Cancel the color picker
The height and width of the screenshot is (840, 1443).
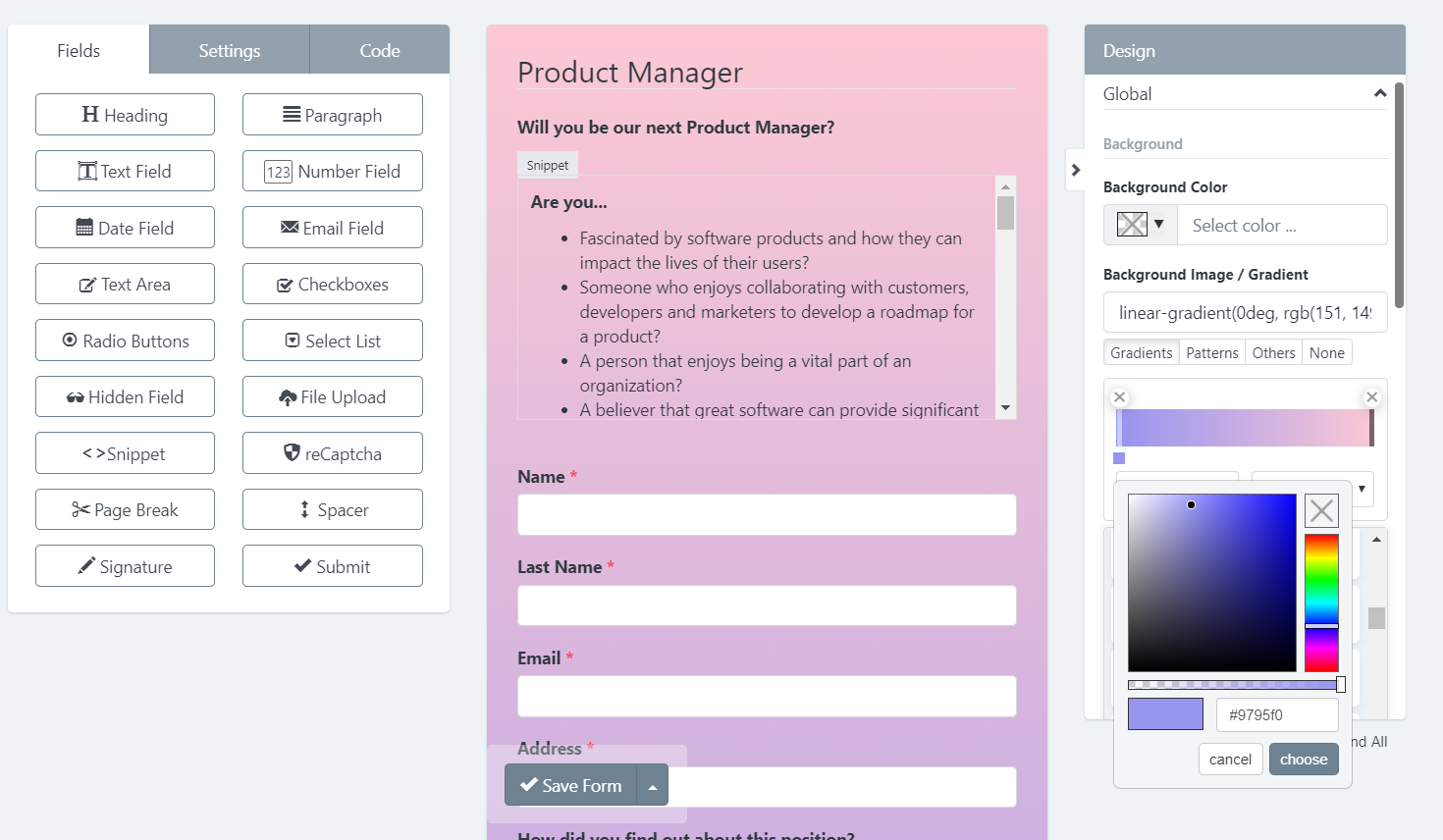point(1230,760)
